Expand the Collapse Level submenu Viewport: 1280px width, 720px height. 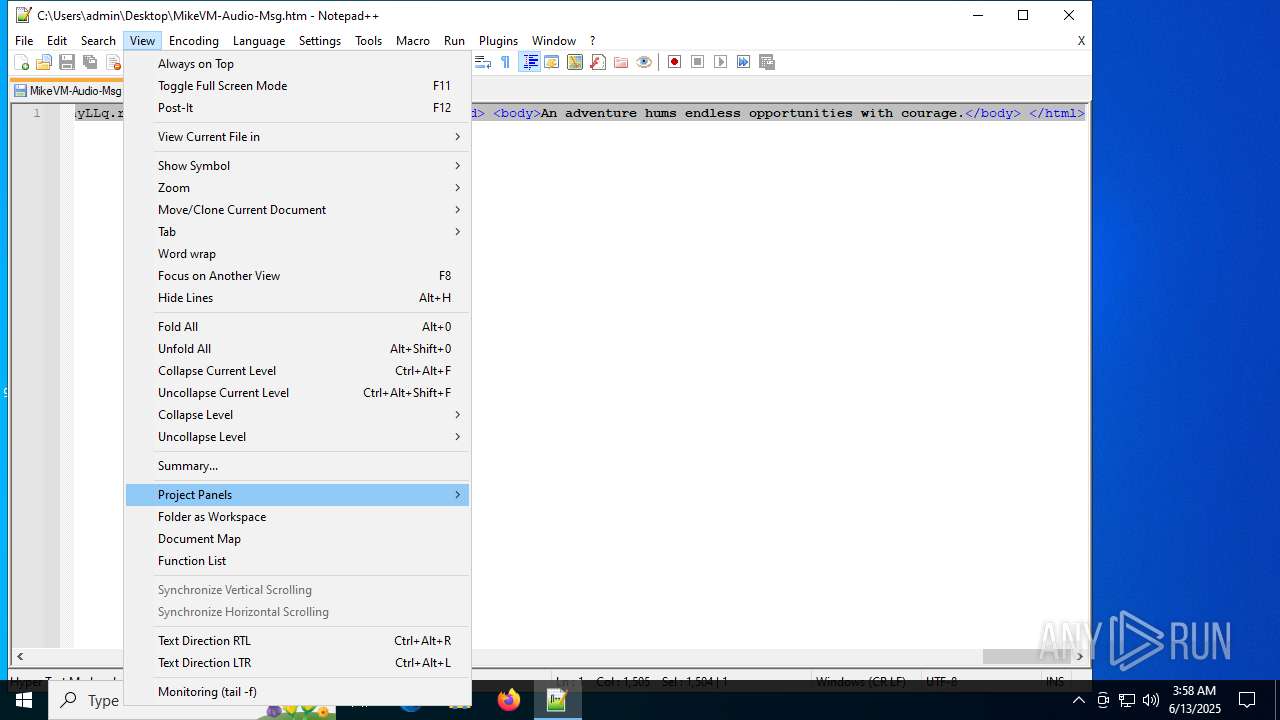pos(297,415)
